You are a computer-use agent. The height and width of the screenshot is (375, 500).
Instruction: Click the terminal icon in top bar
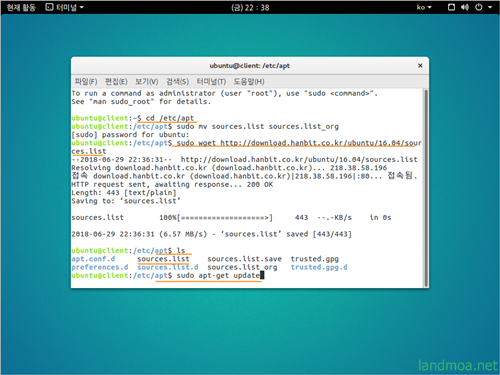(49, 7)
